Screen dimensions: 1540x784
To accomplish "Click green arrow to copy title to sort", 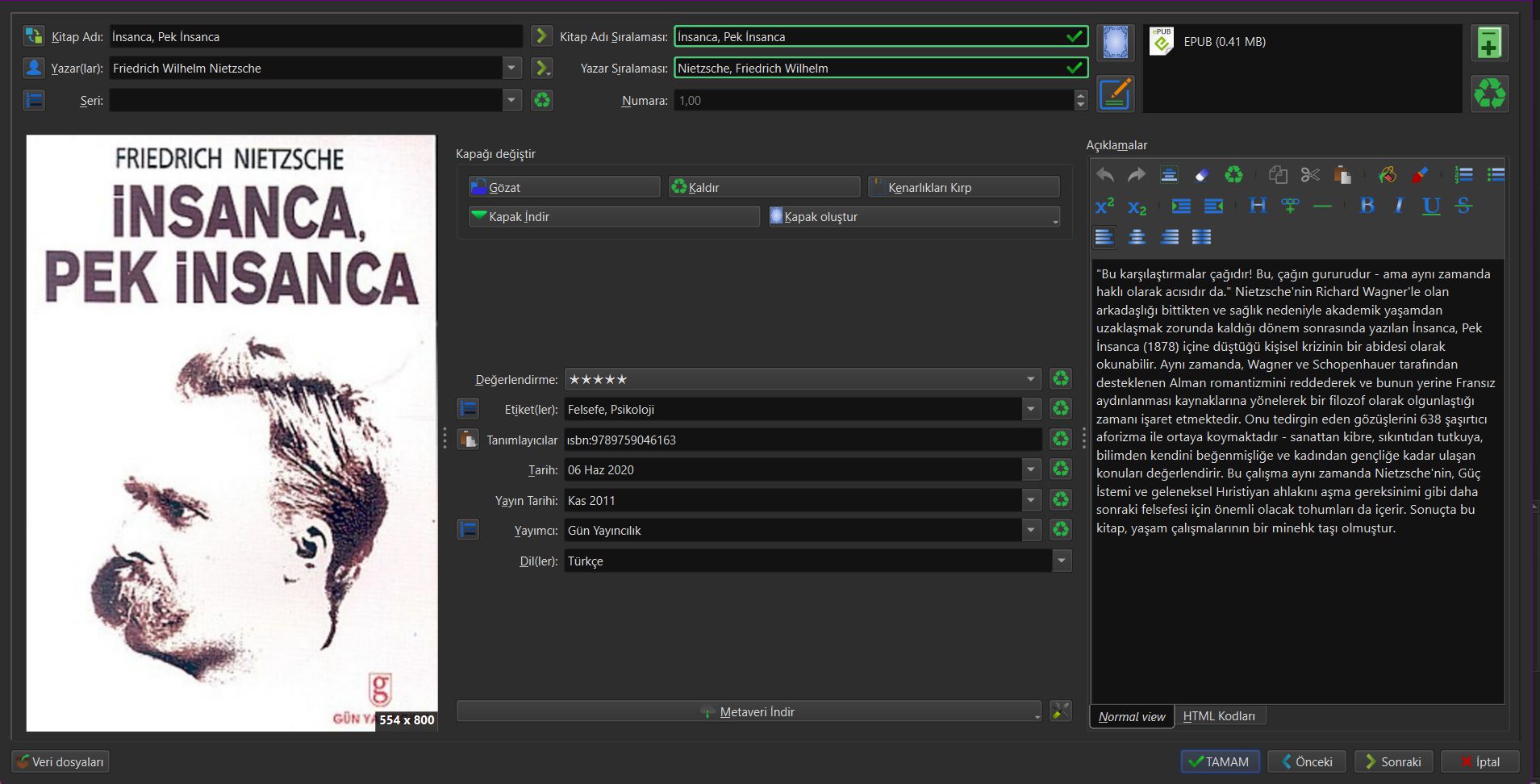I will click(x=541, y=36).
